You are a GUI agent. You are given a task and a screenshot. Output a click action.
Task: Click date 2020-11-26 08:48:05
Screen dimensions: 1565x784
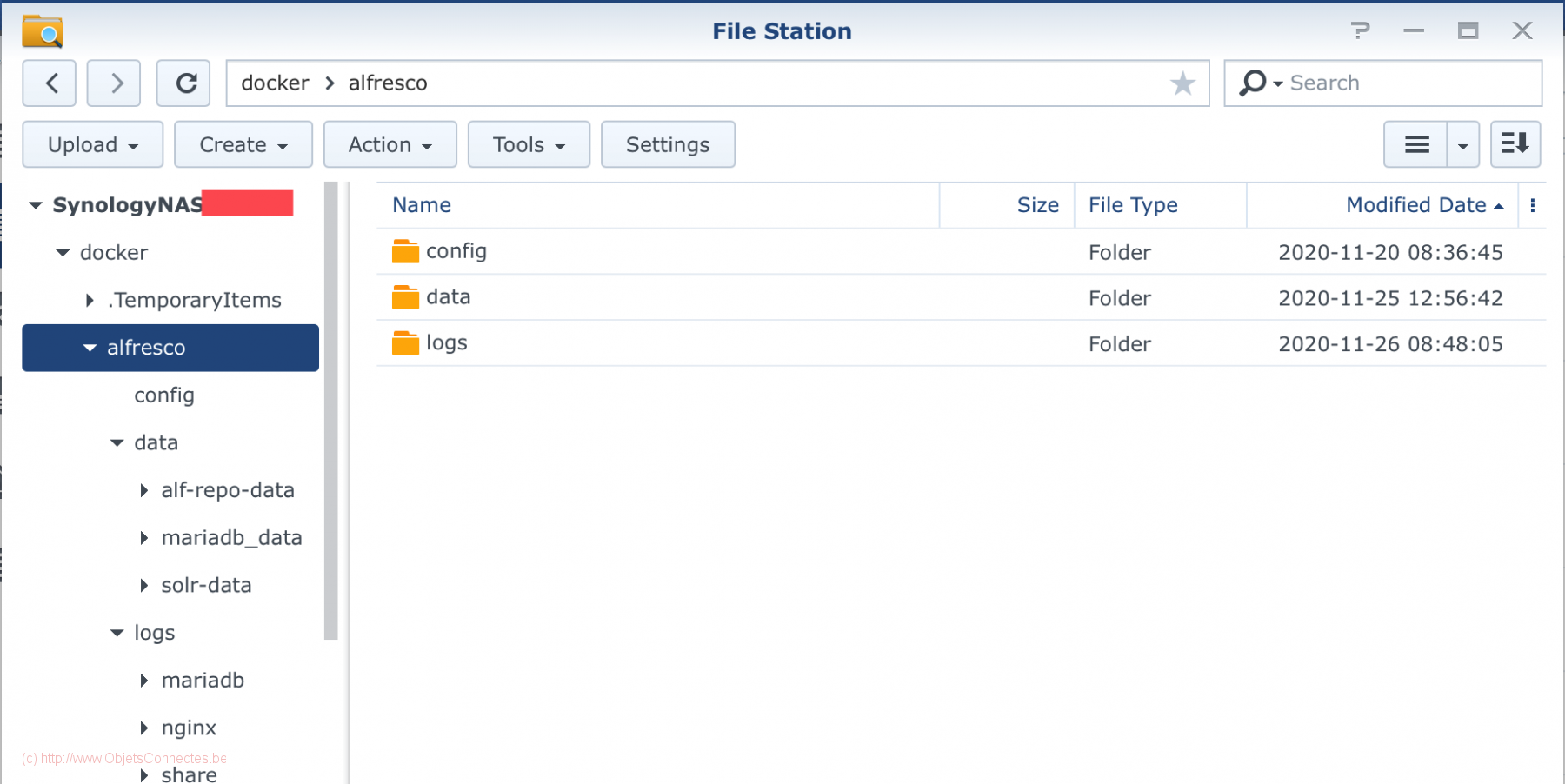coord(1390,344)
